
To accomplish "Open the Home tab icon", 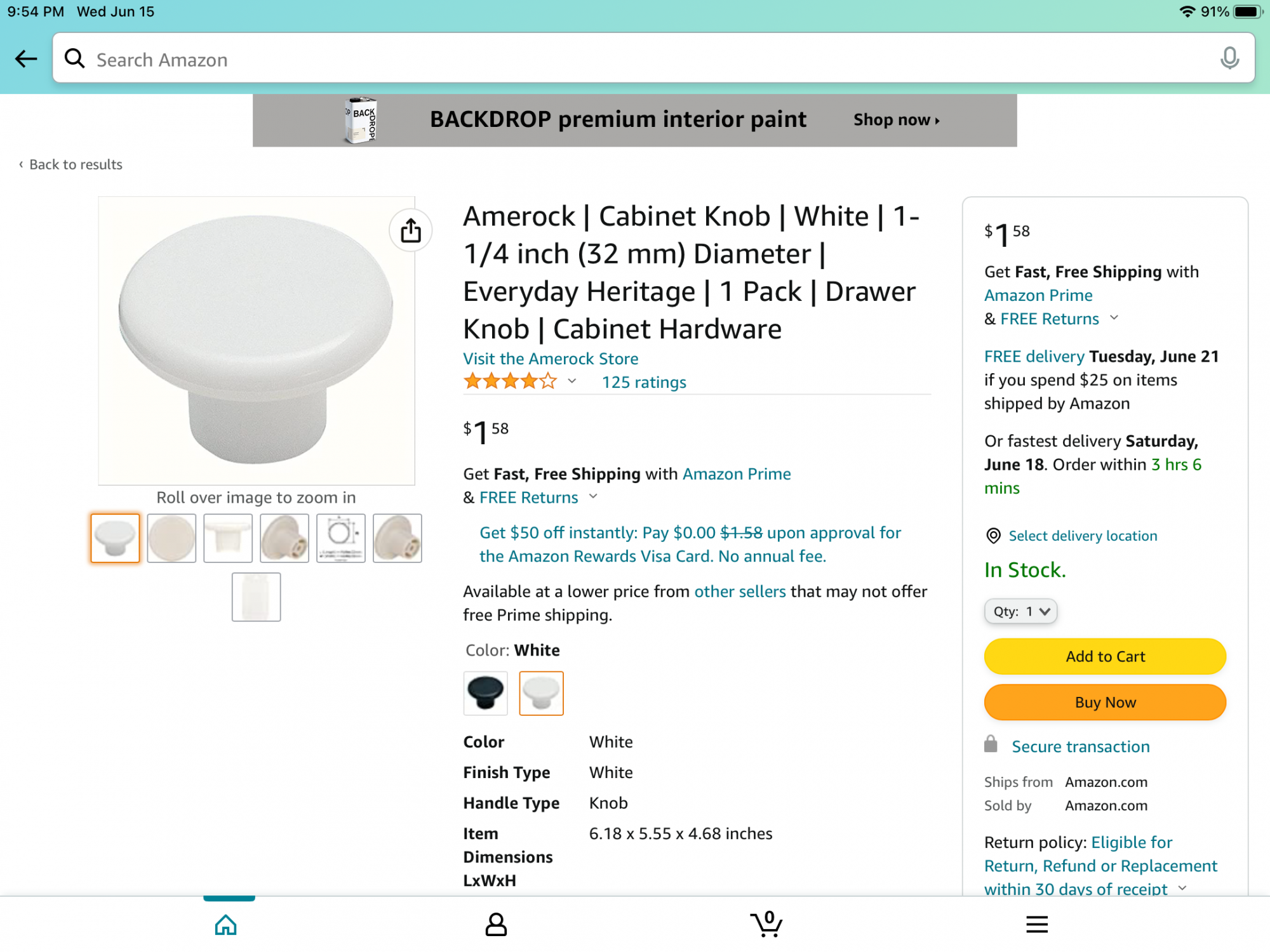I will 226,925.
